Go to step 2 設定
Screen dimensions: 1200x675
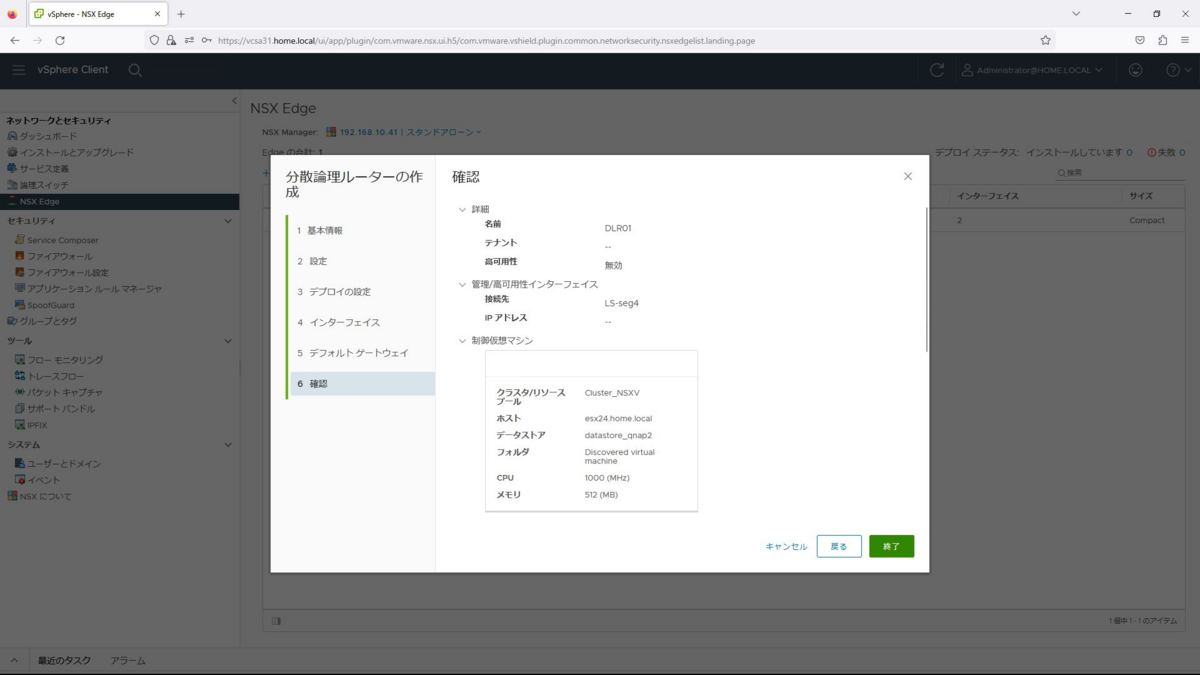click(x=362, y=261)
